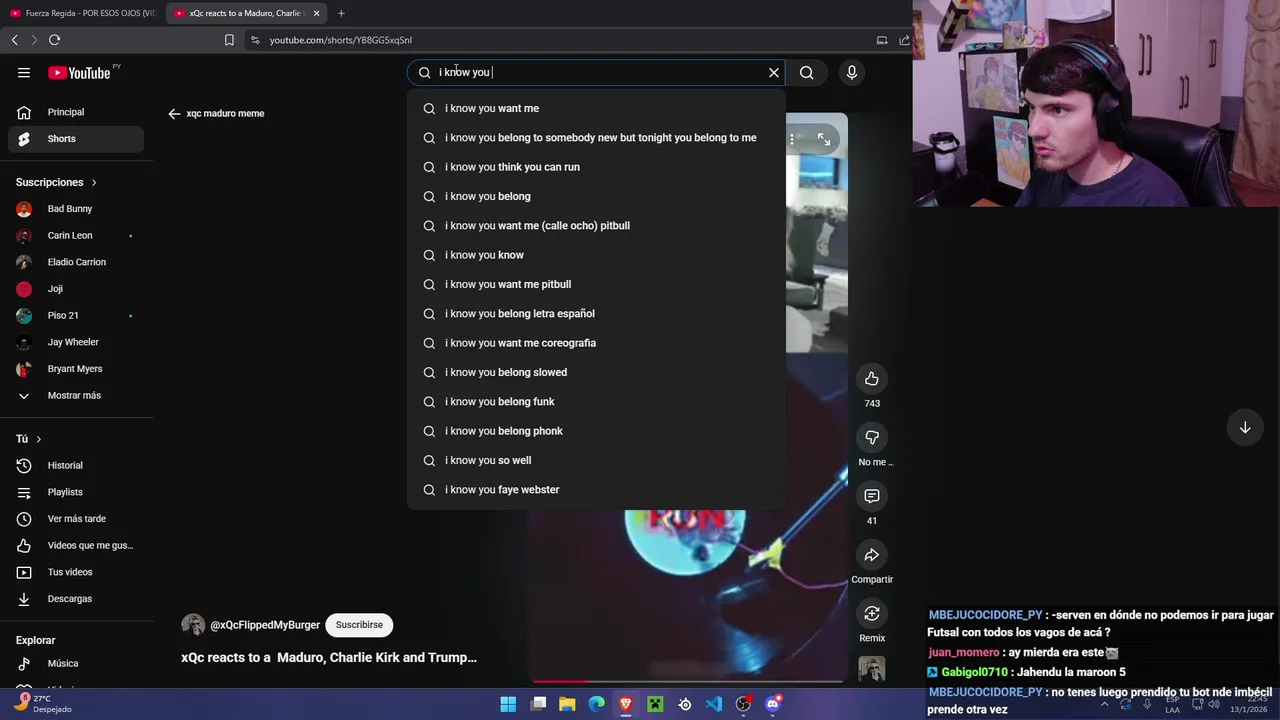The image size is (1280, 720).
Task: Open the Short's three-dot options
Action: point(792,140)
